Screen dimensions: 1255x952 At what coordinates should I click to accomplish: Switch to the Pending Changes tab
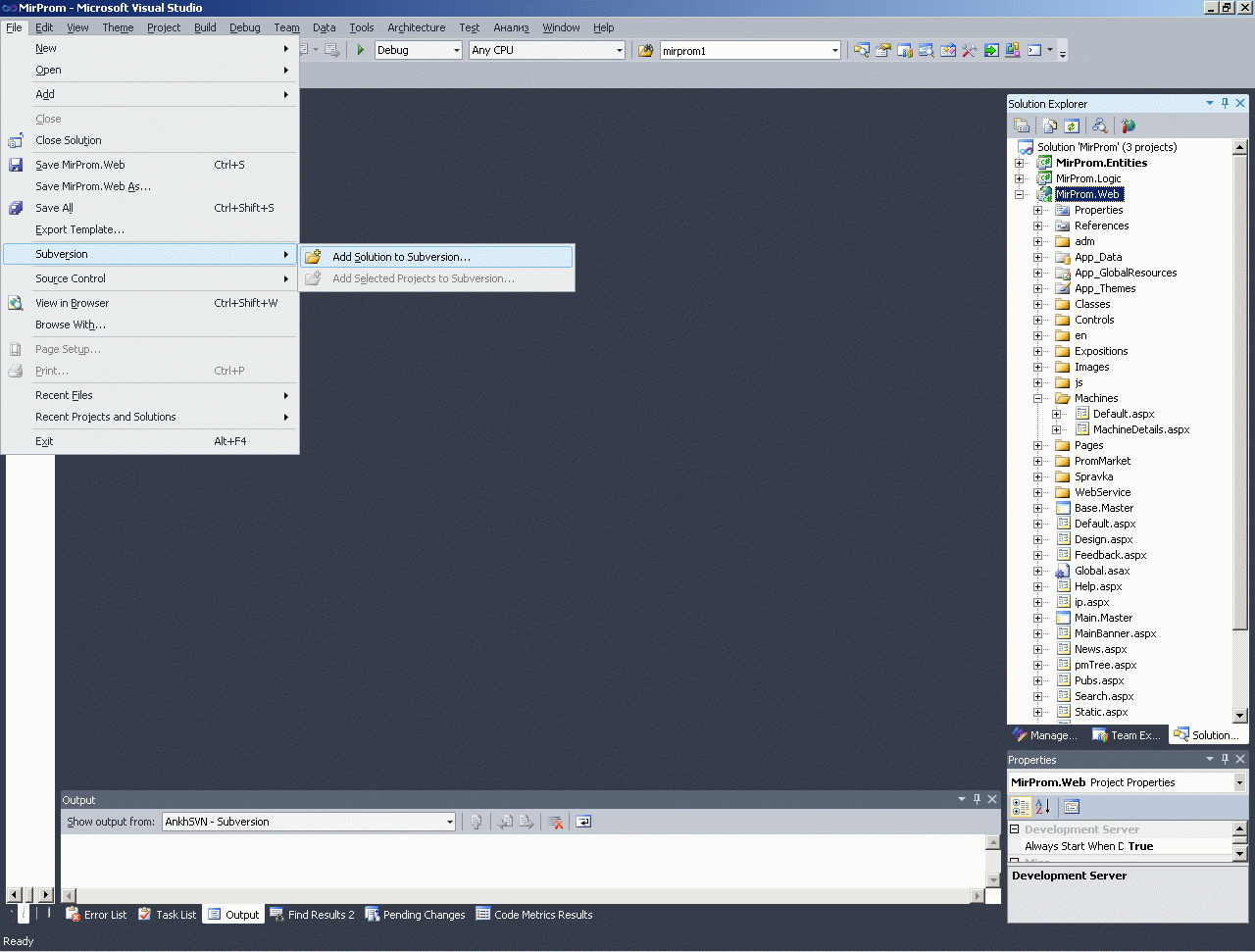pyautogui.click(x=415, y=915)
